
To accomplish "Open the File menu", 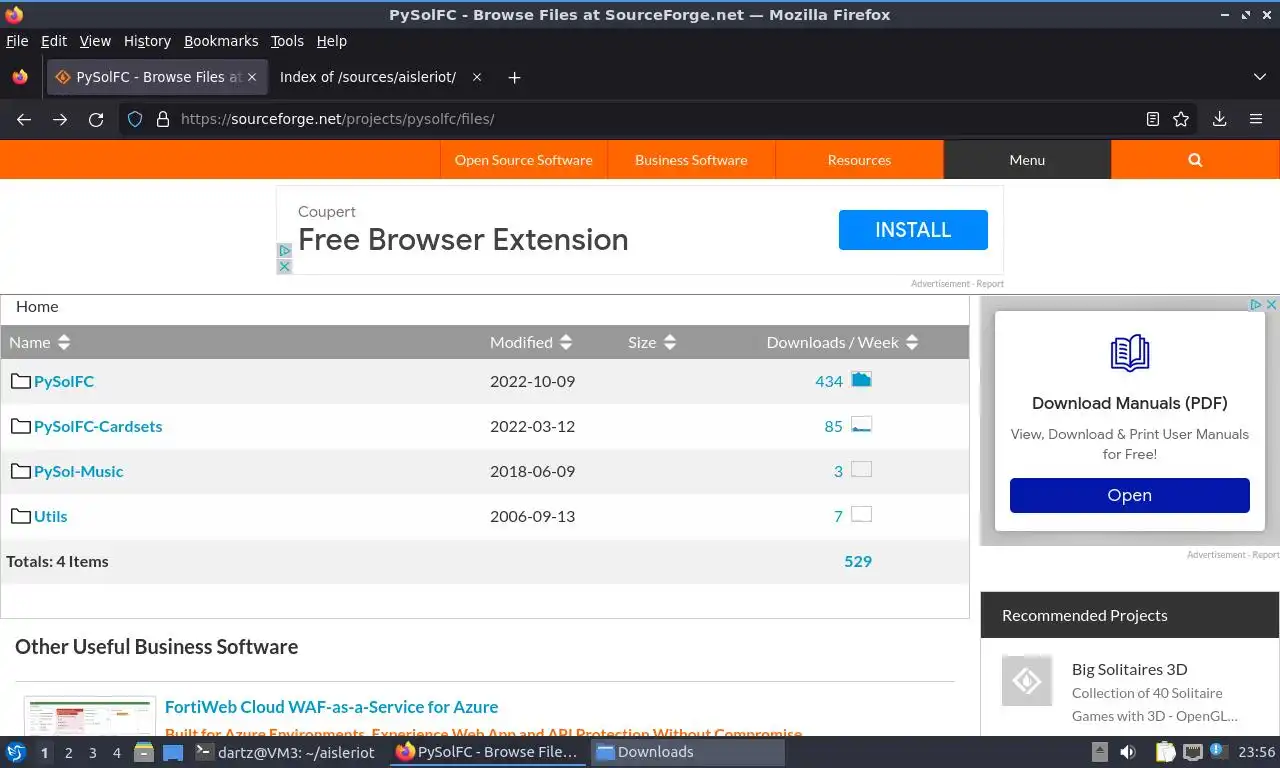I will coord(17,41).
